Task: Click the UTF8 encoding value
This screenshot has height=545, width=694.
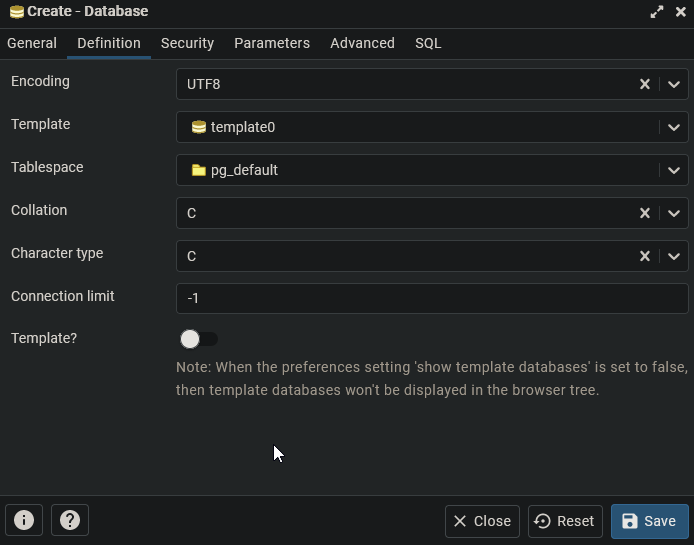Action: (x=204, y=84)
